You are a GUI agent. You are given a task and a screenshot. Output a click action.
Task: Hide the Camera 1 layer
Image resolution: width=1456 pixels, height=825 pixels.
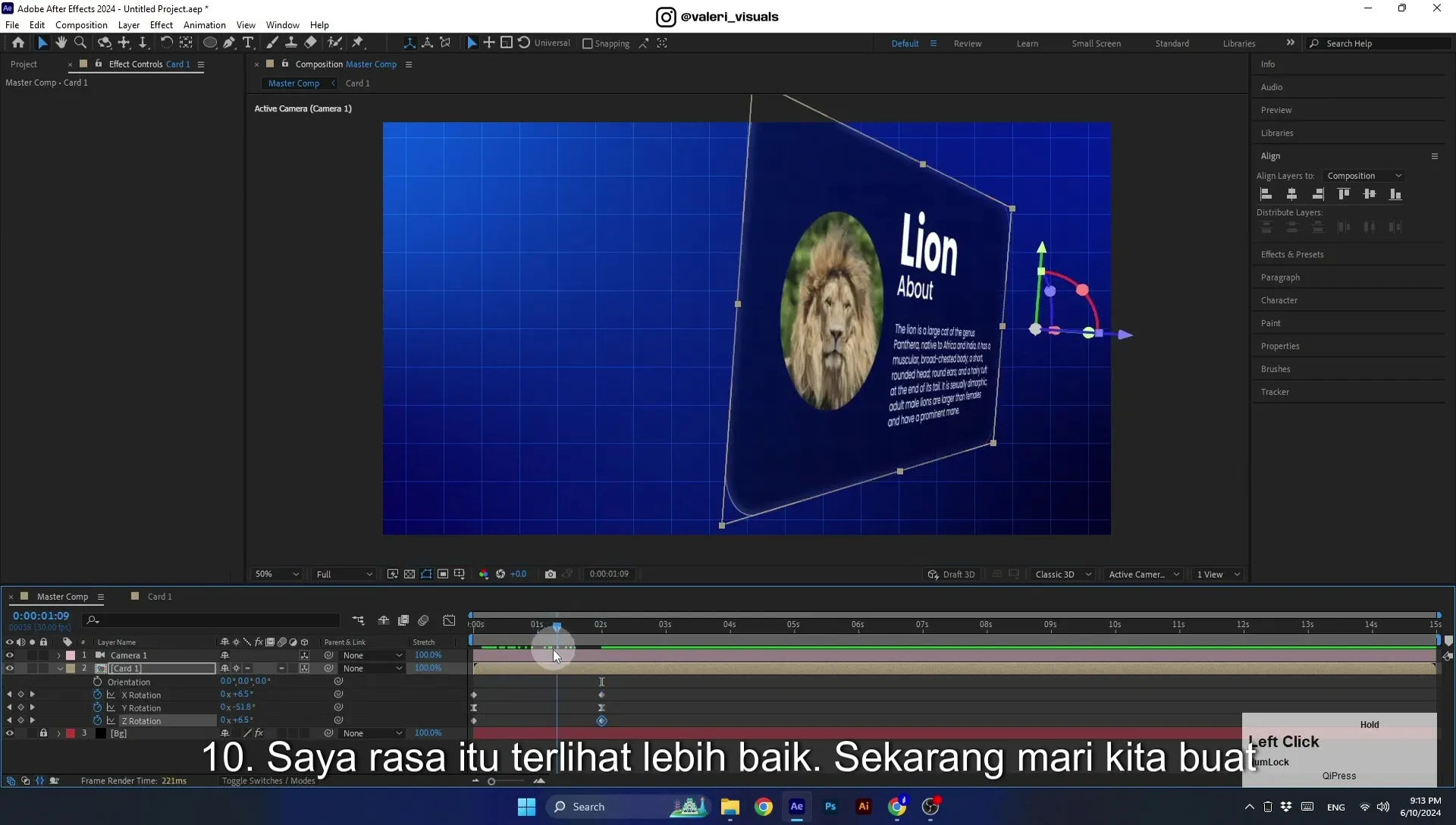pyautogui.click(x=9, y=655)
